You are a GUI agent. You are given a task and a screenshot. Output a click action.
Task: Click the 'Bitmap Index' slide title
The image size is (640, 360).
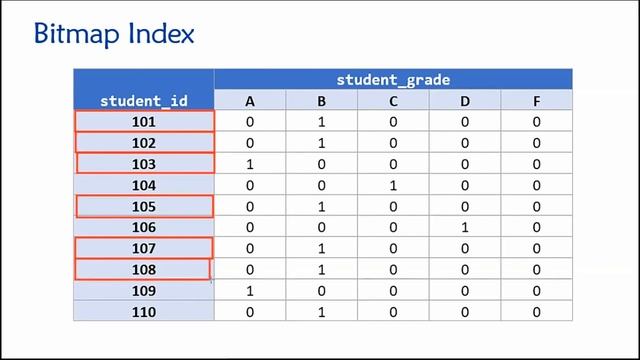coord(114,34)
